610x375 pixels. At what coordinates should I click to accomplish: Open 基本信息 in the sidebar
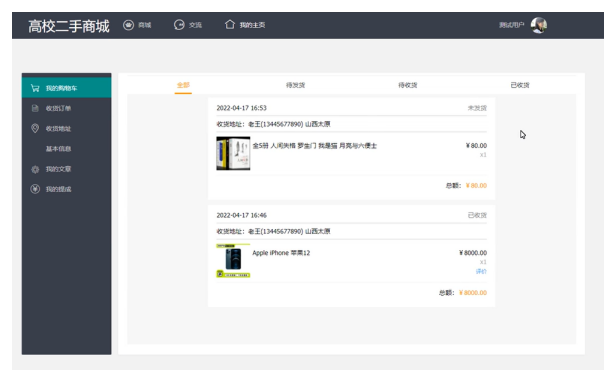[x=58, y=149]
